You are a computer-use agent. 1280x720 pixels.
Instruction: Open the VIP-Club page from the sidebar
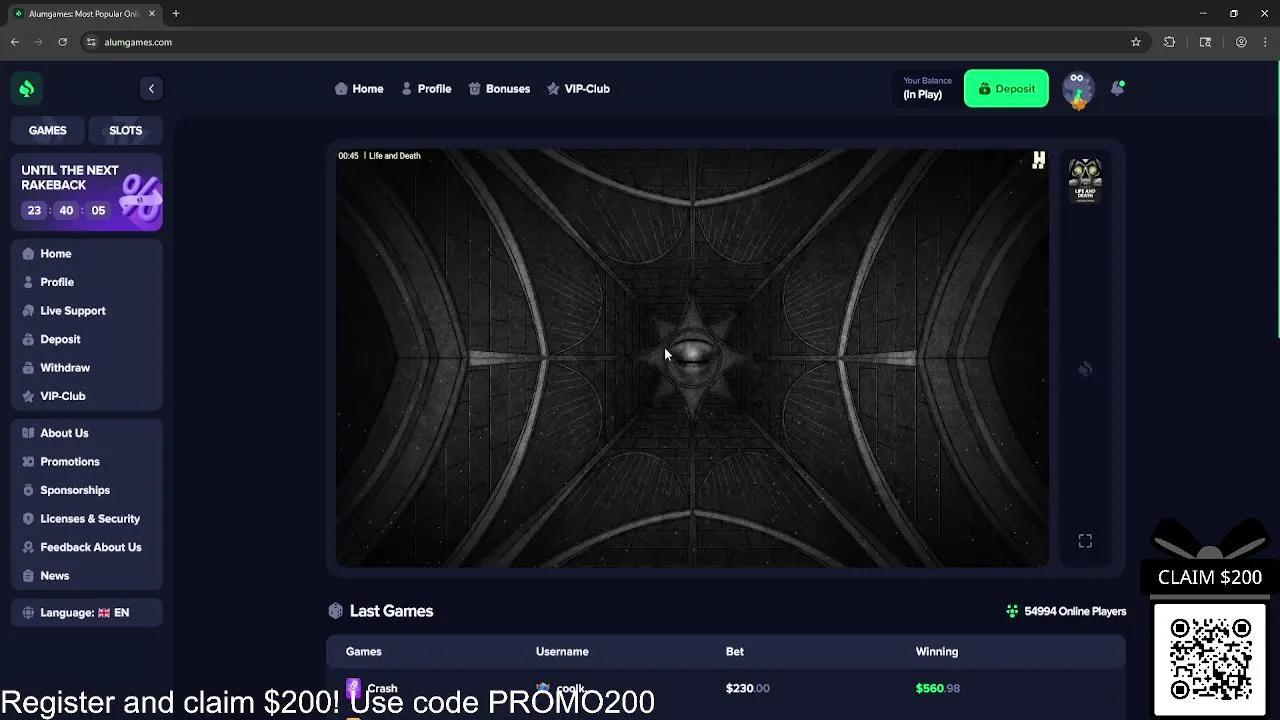tap(62, 396)
